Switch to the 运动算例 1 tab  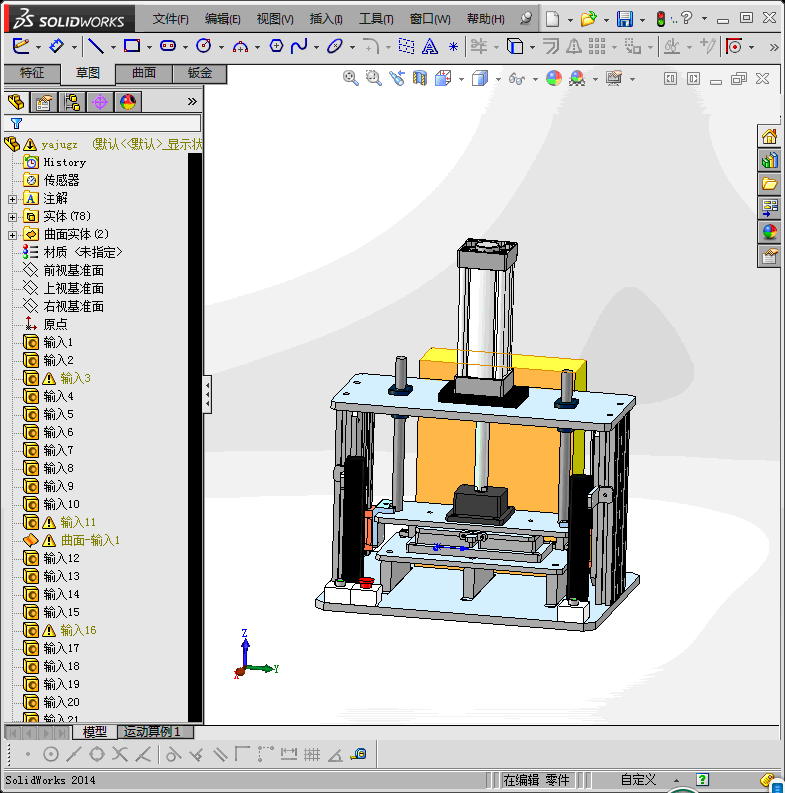tap(155, 731)
